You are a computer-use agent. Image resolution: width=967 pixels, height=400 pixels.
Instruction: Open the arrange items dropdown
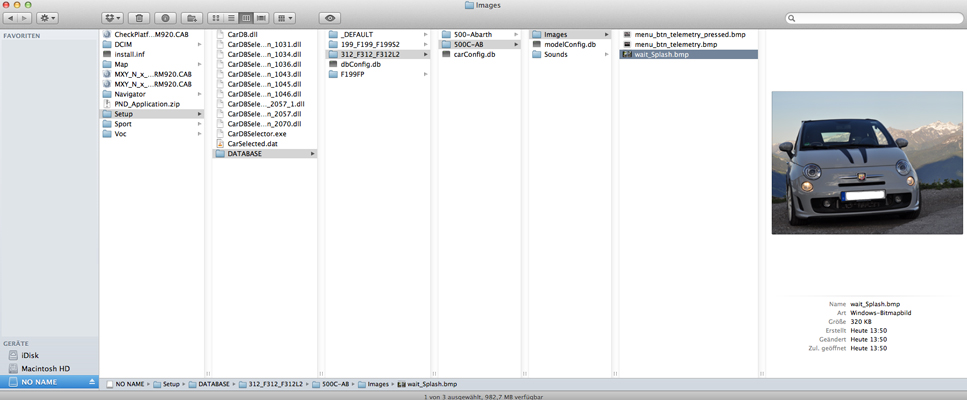[285, 18]
